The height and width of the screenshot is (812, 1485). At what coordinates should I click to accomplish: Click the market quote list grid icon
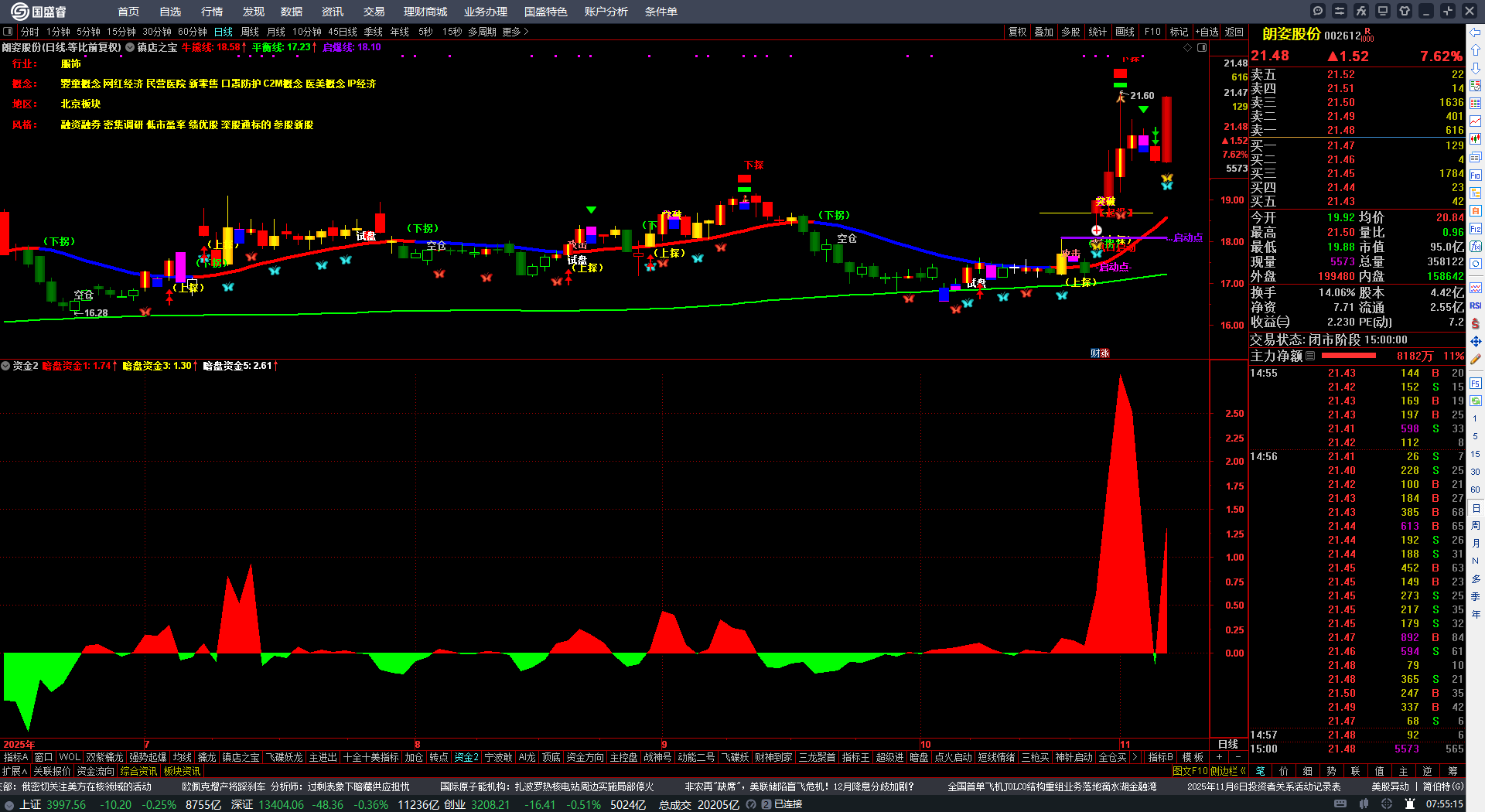coord(1476,104)
